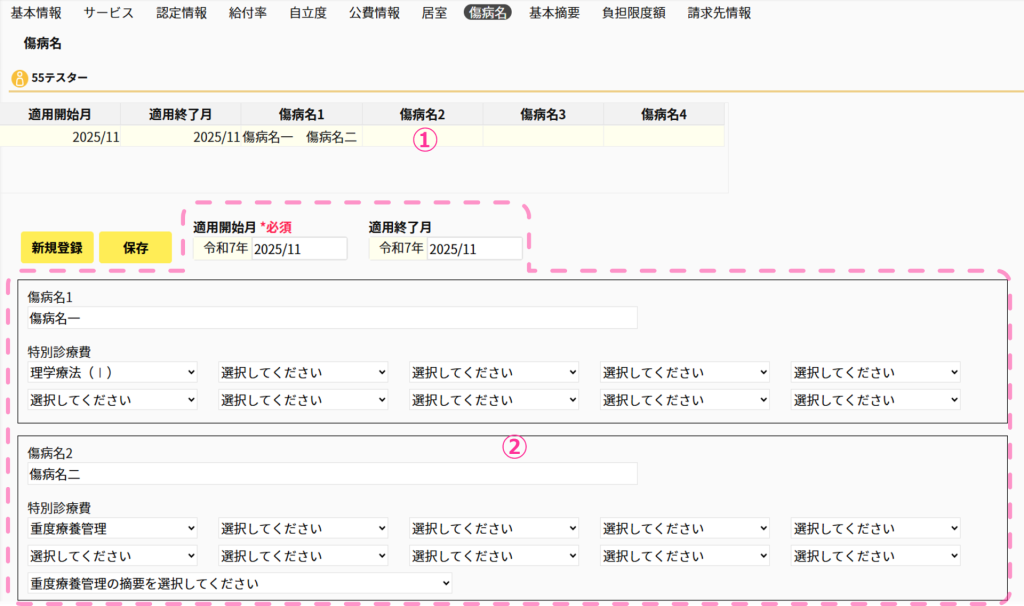Open the 基本情報 tab
The height and width of the screenshot is (606, 1024).
tap(36, 13)
